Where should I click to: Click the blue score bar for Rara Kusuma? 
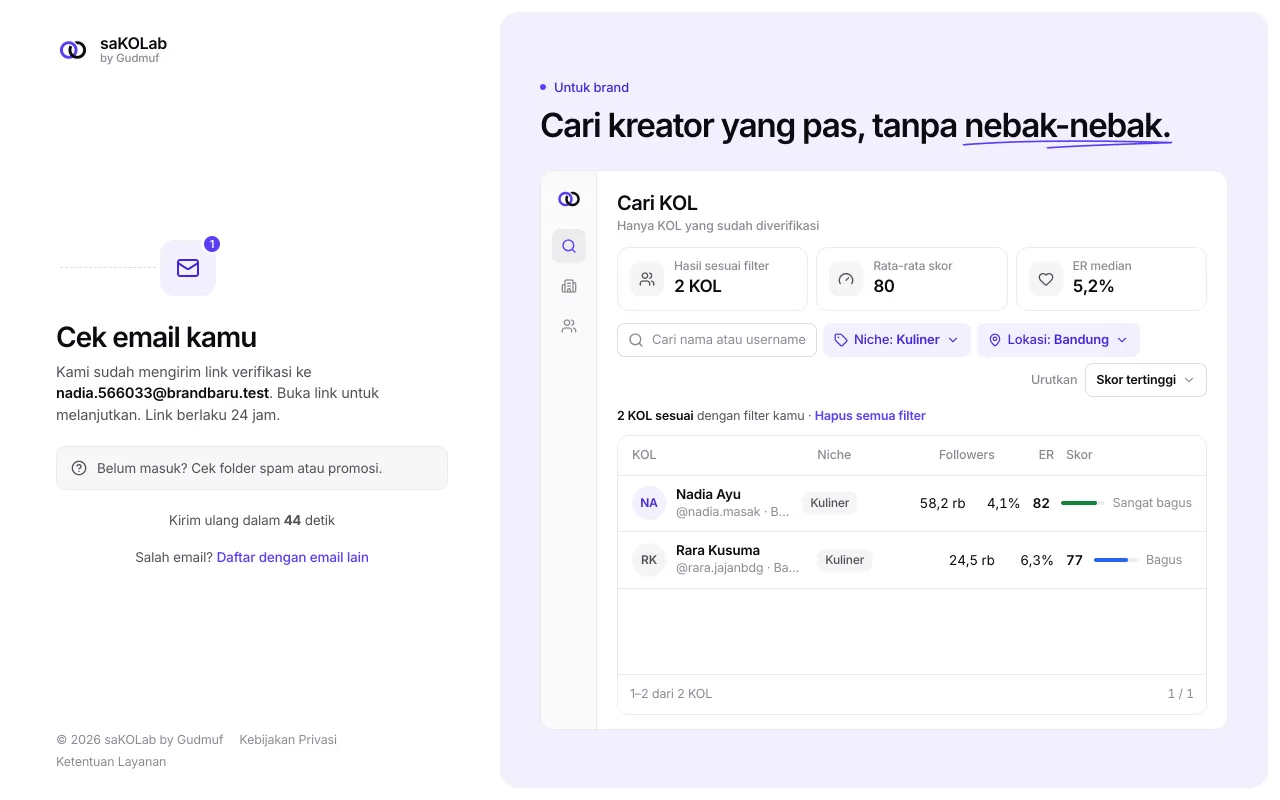coord(1116,560)
